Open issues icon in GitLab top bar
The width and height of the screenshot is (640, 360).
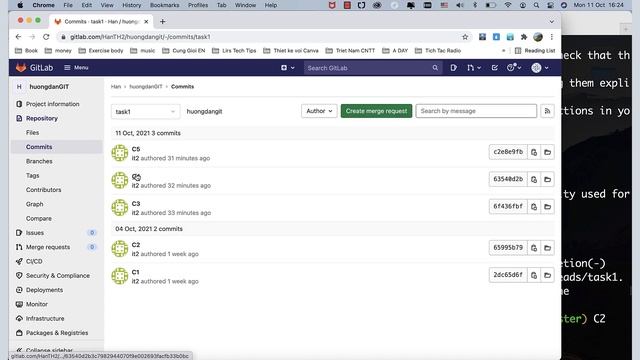click(453, 68)
